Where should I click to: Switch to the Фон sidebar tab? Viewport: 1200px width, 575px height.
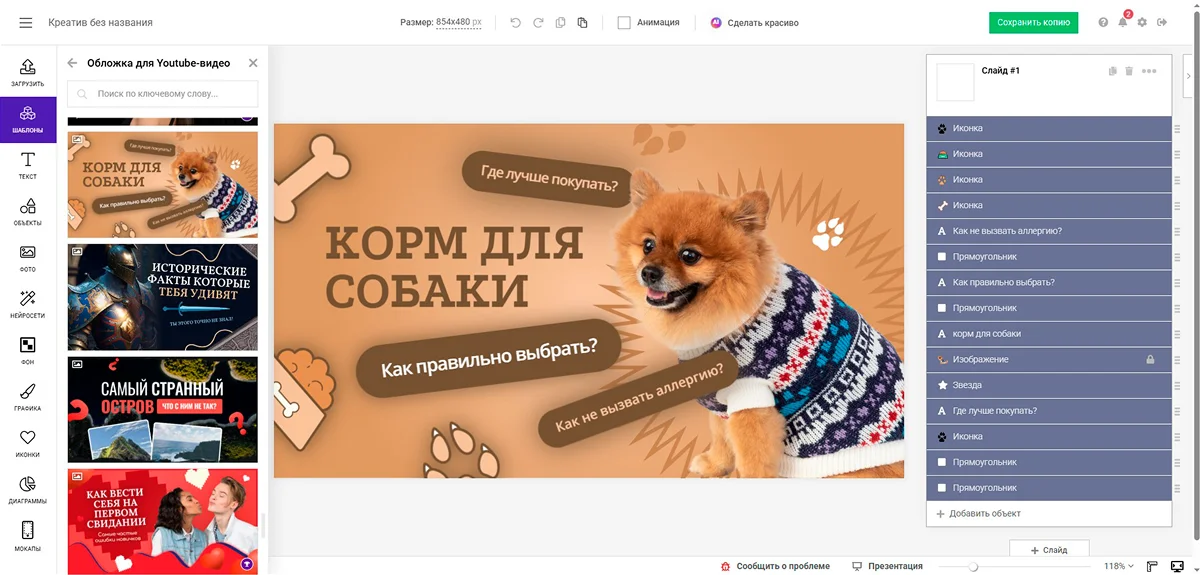[28, 350]
